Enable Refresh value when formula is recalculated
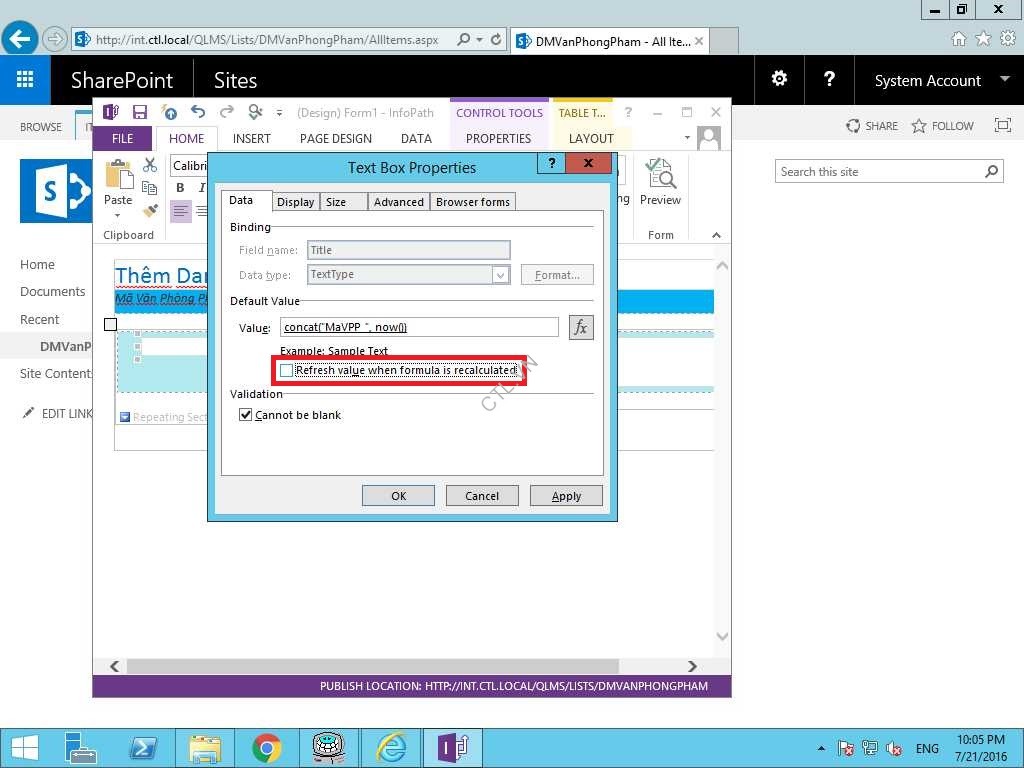 287,371
